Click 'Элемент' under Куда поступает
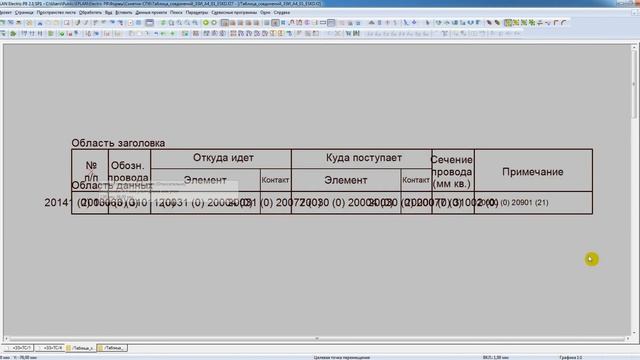 (x=346, y=180)
